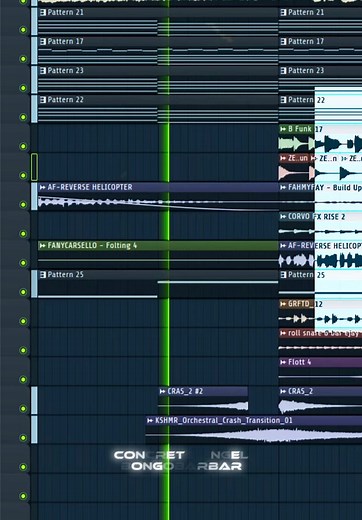362x520 pixels.
Task: Mute the track holding the Flott 4 clip
Action: click(x=23, y=379)
